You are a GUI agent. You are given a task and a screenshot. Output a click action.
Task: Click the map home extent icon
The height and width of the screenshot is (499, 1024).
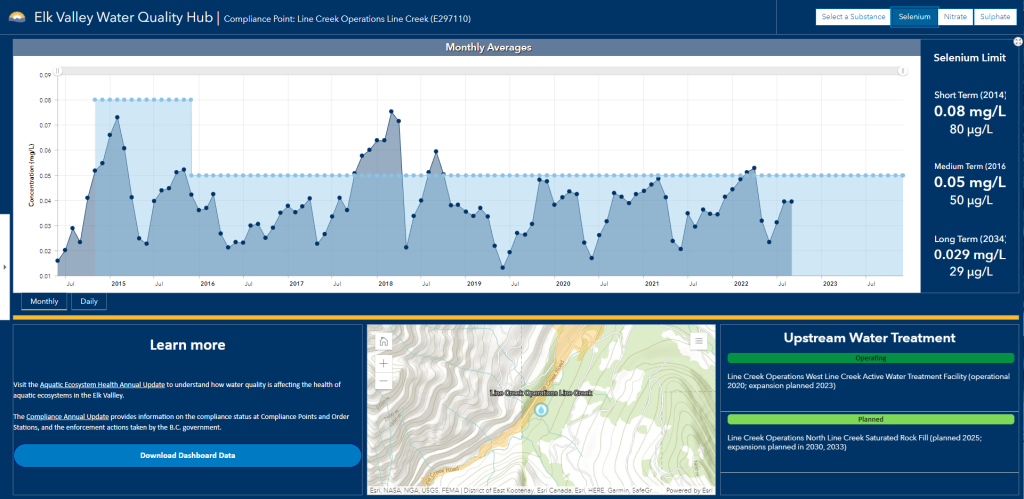click(x=384, y=342)
